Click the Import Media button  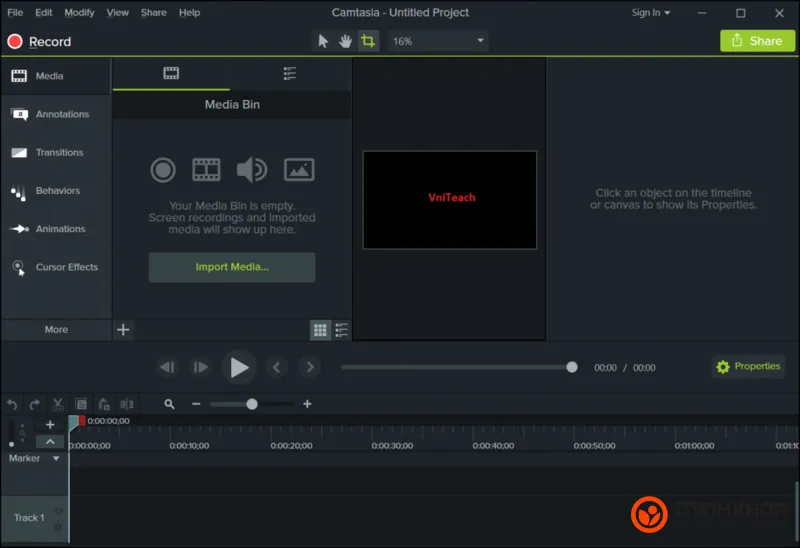pos(232,267)
